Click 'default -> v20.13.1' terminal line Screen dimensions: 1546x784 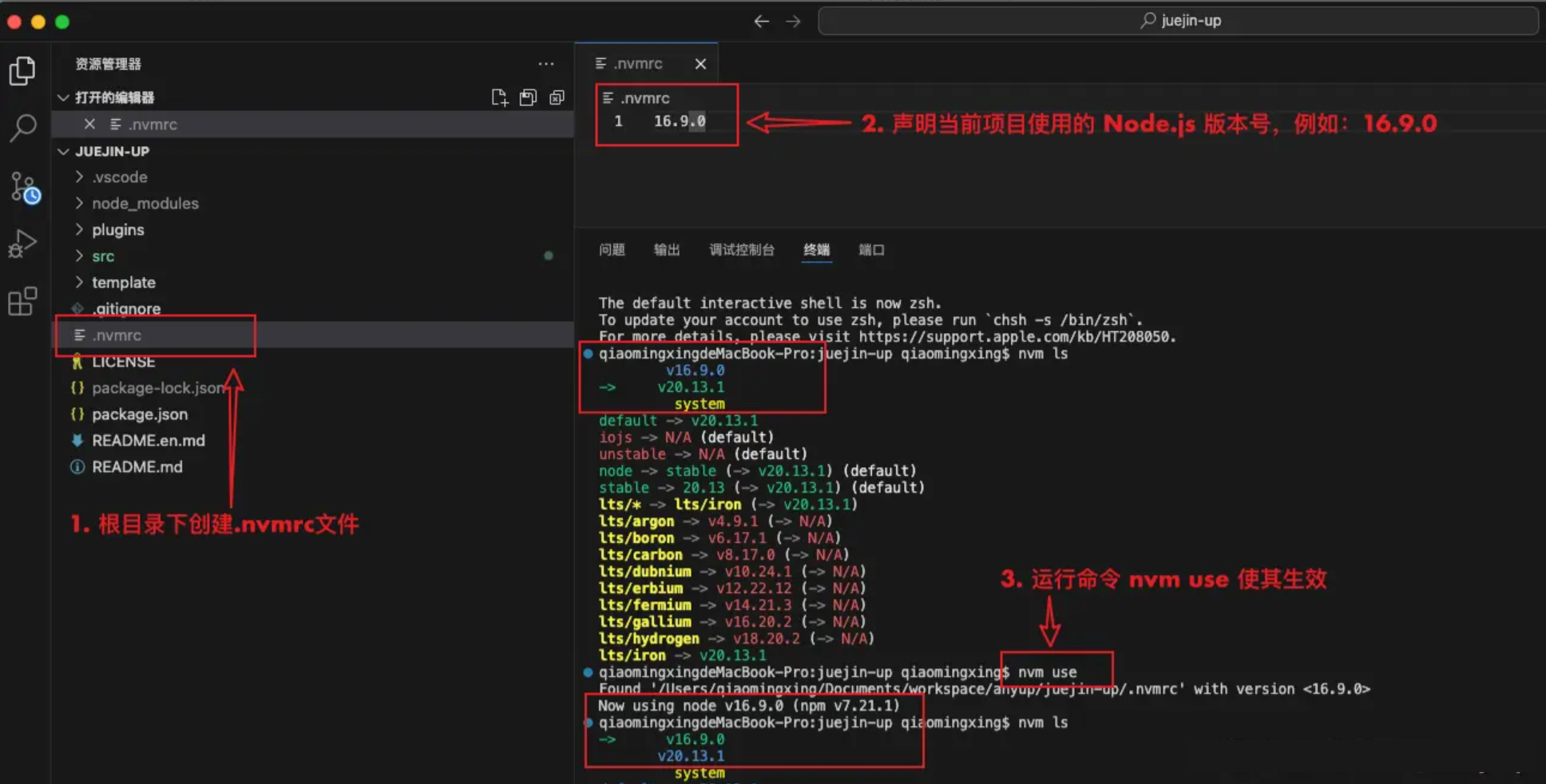tap(678, 421)
